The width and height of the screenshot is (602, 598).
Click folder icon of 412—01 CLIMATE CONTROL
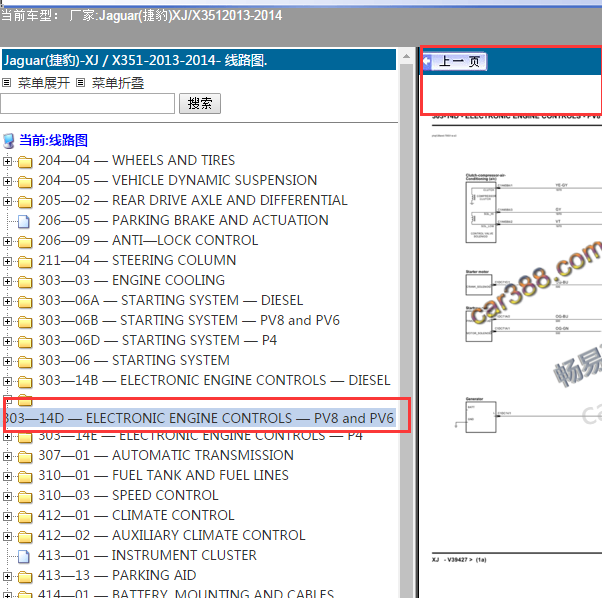25,517
